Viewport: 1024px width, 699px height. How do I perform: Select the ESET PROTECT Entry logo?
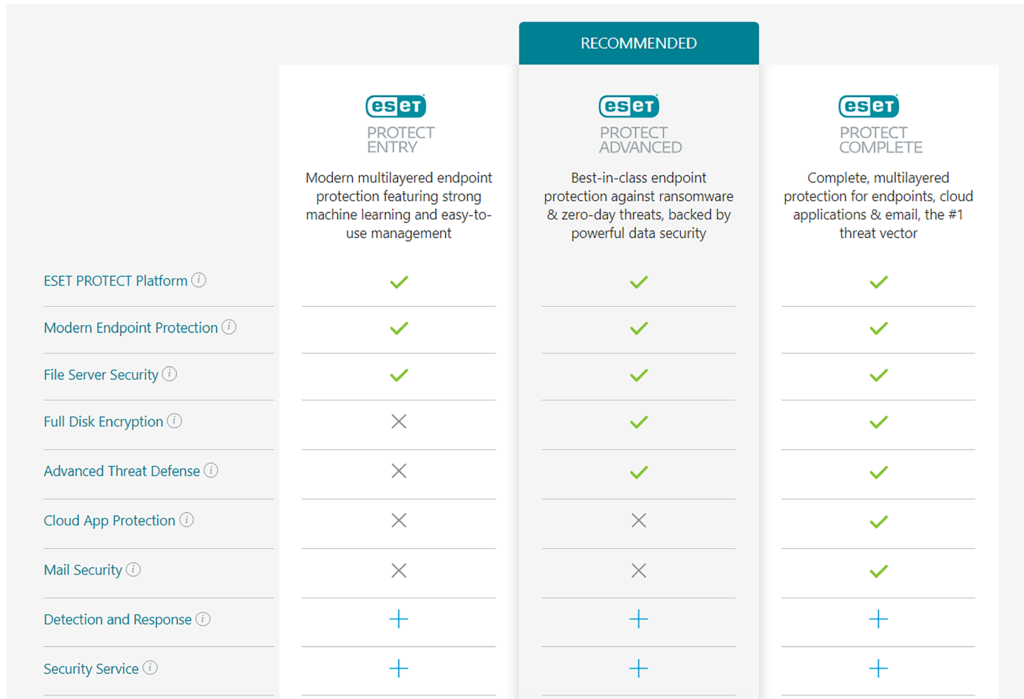coord(397,106)
